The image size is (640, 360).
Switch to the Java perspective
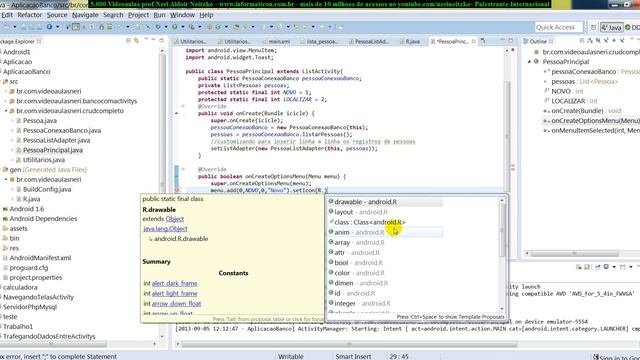pos(611,27)
